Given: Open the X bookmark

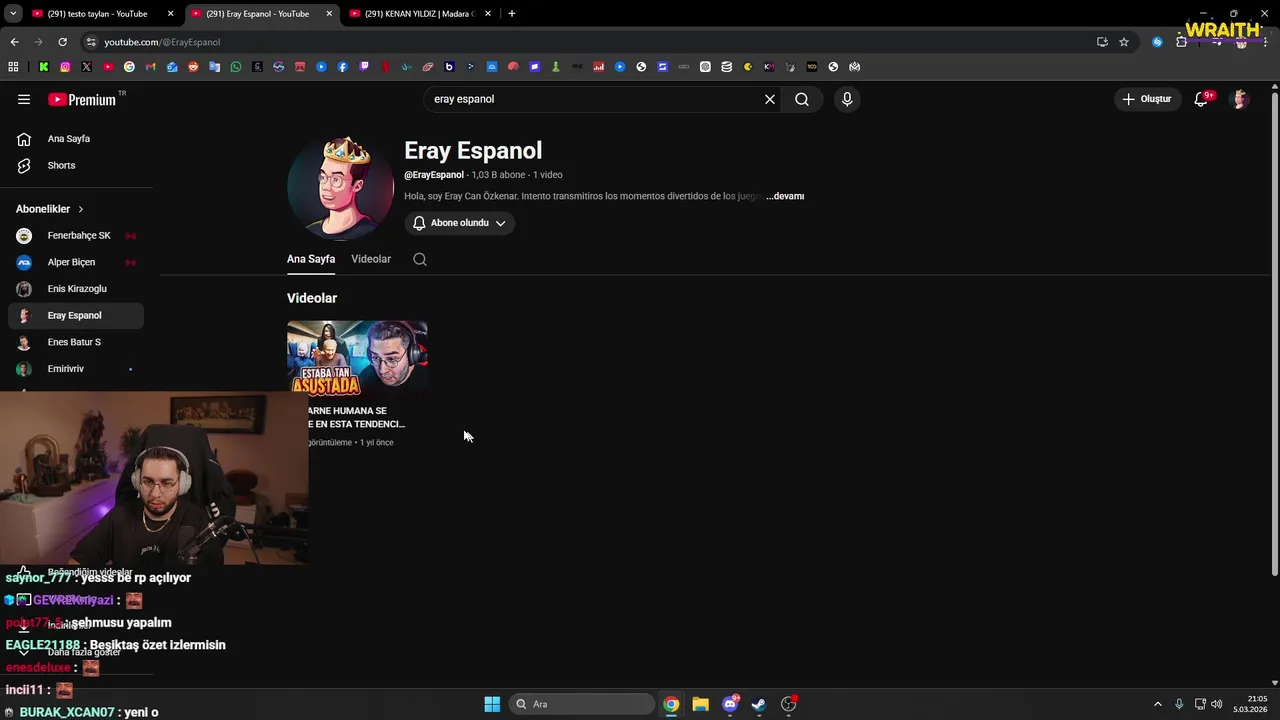Looking at the screenshot, I should 86,67.
